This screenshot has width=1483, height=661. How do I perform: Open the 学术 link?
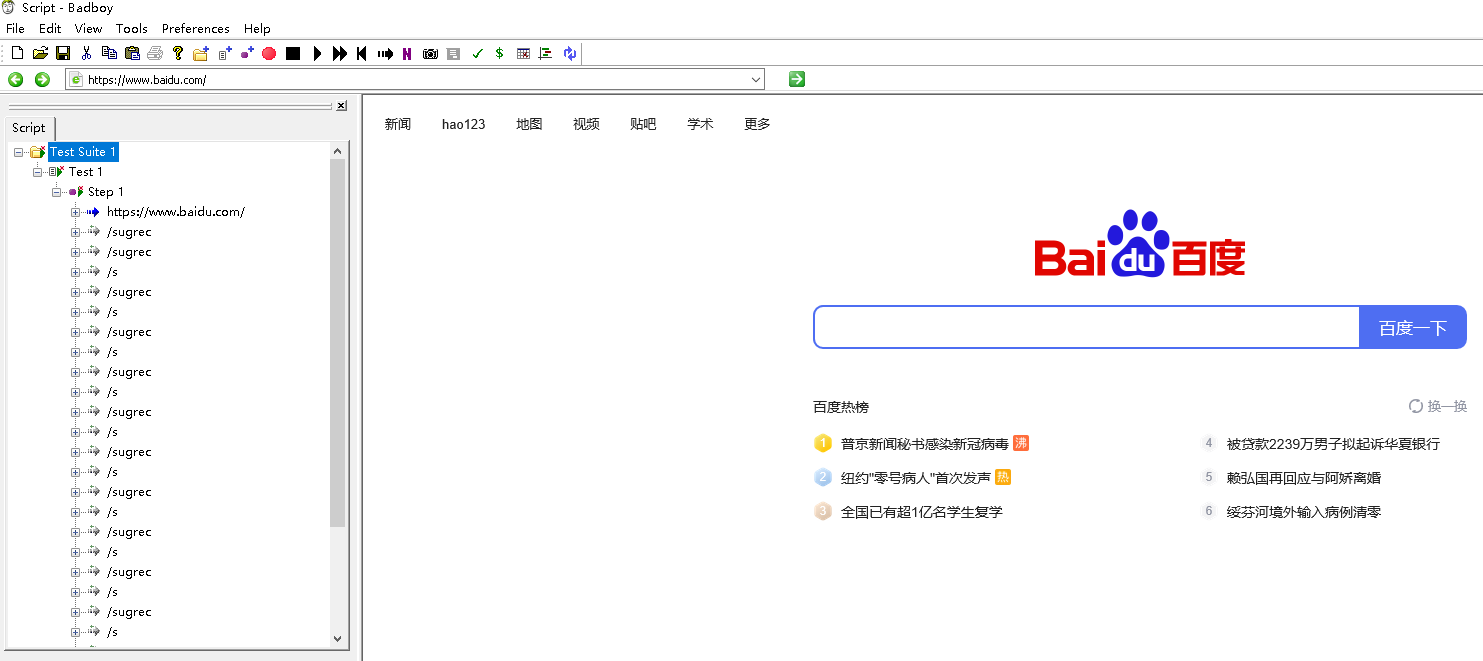tap(700, 124)
